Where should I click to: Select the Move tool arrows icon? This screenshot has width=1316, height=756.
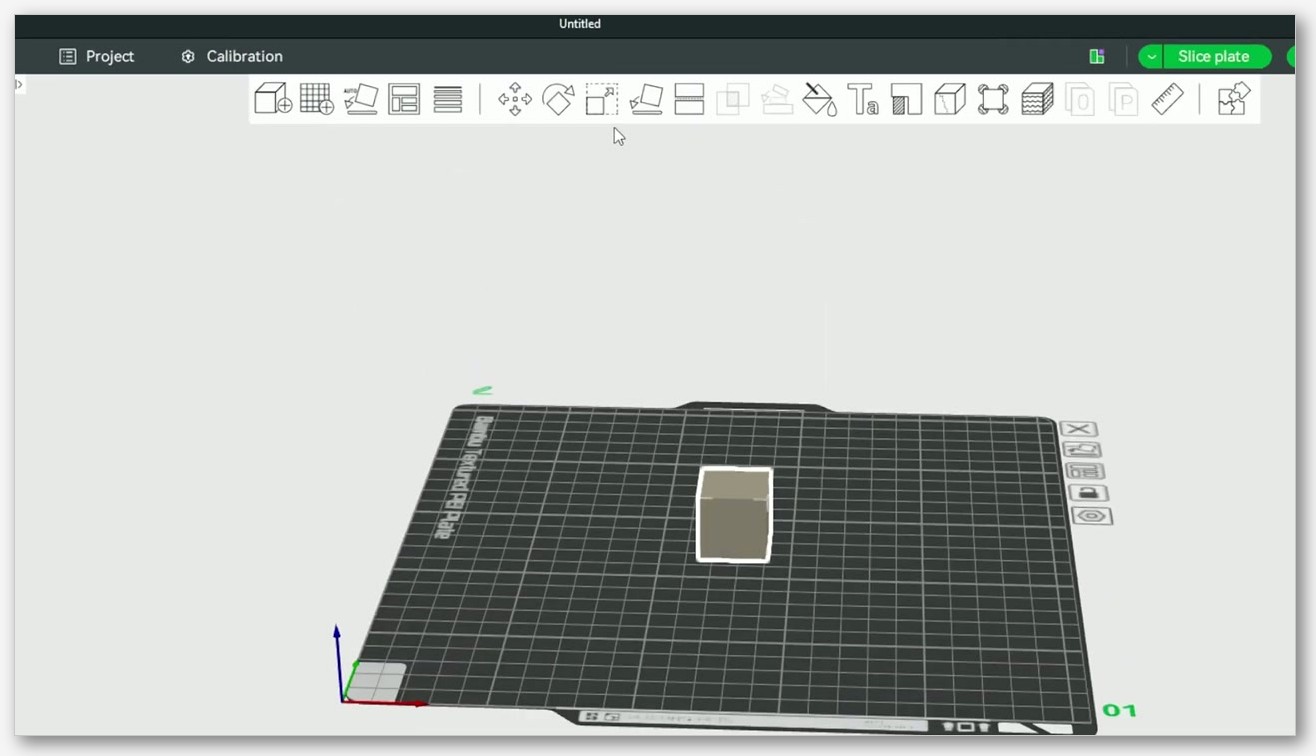click(x=515, y=99)
